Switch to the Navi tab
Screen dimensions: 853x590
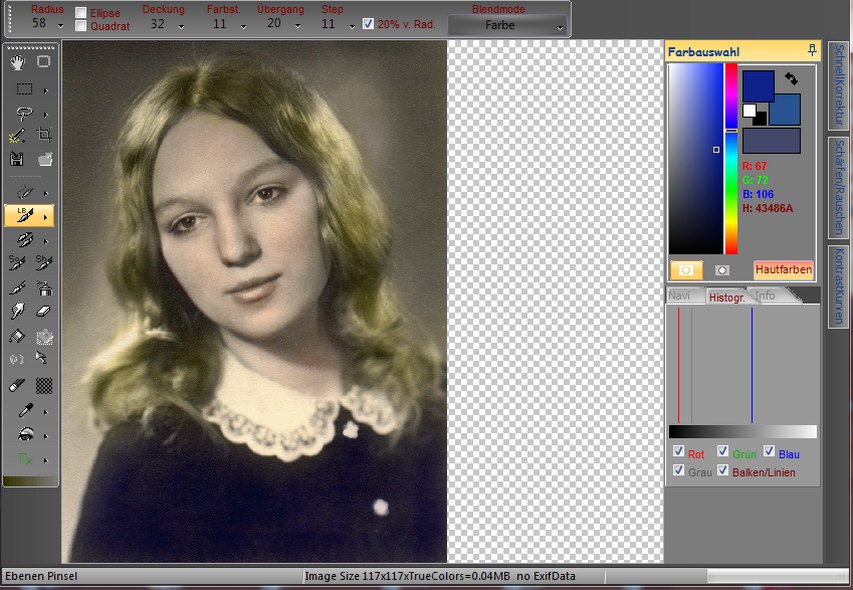click(679, 296)
